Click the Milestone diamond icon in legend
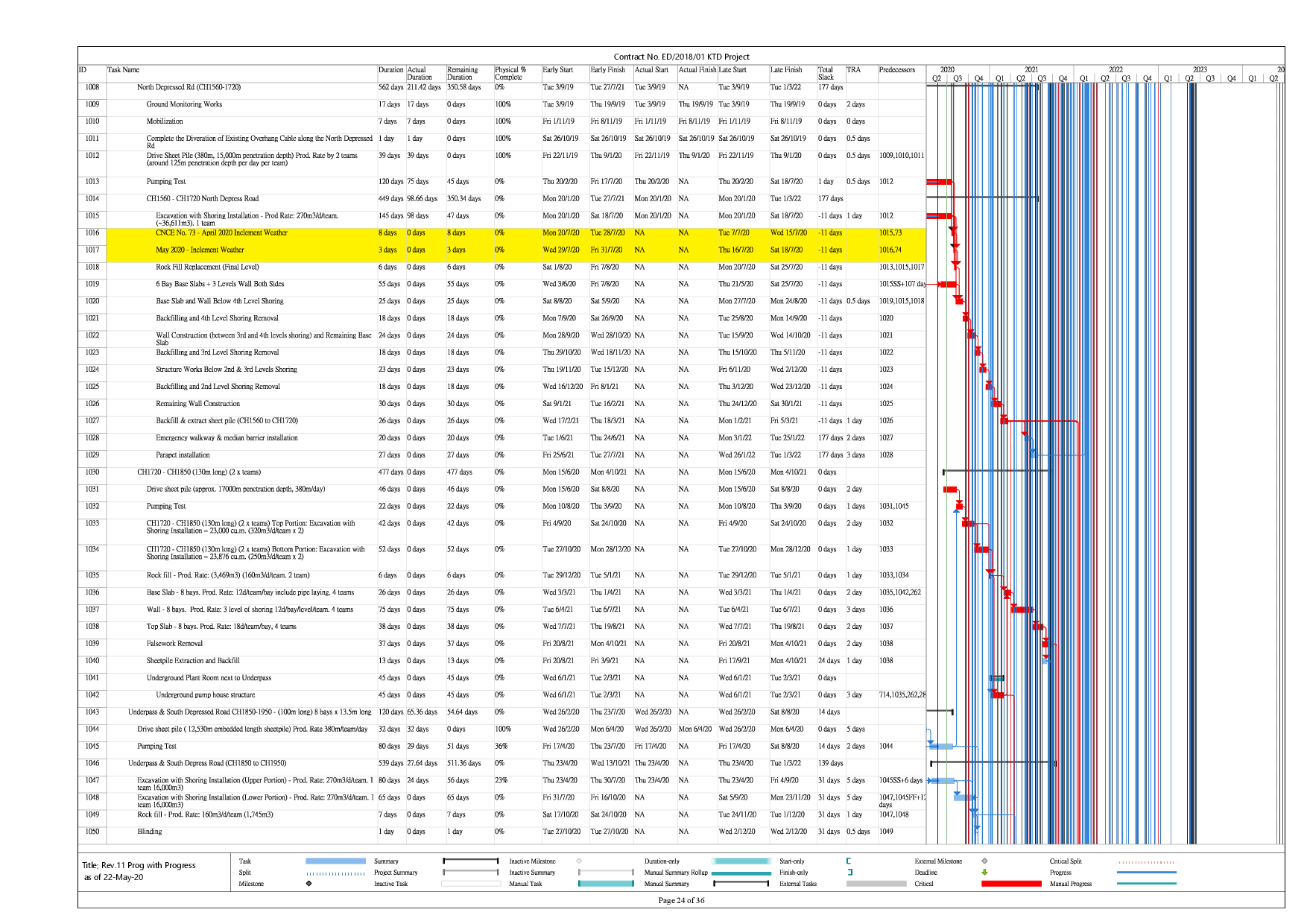The image size is (1307, 924). [308, 884]
